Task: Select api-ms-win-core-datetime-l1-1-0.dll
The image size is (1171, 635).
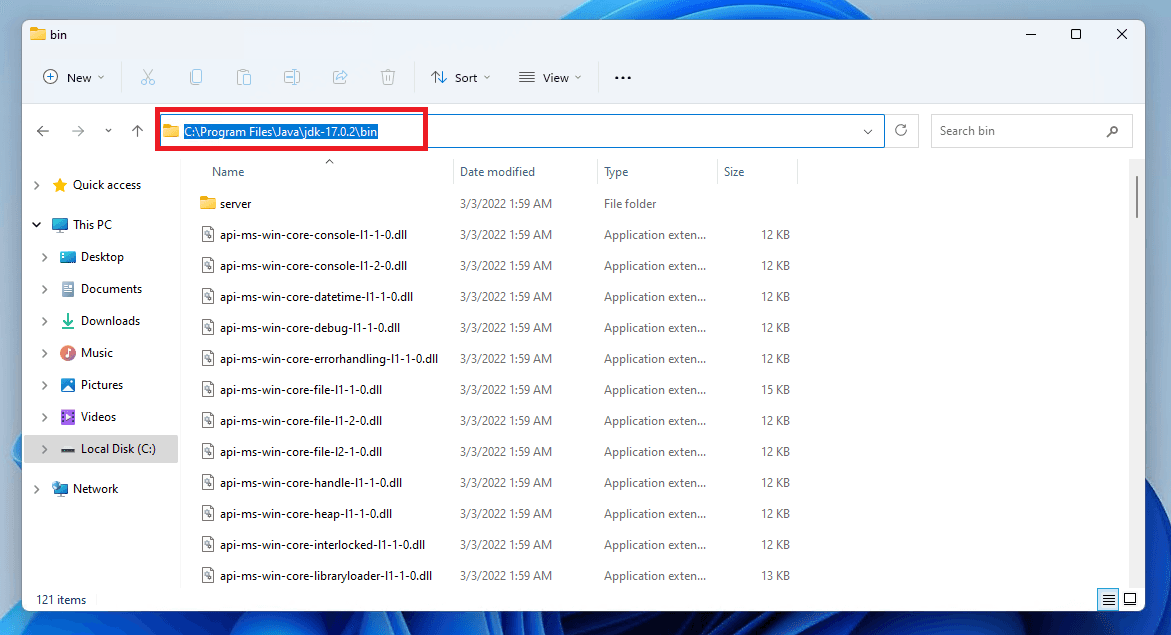Action: point(316,297)
